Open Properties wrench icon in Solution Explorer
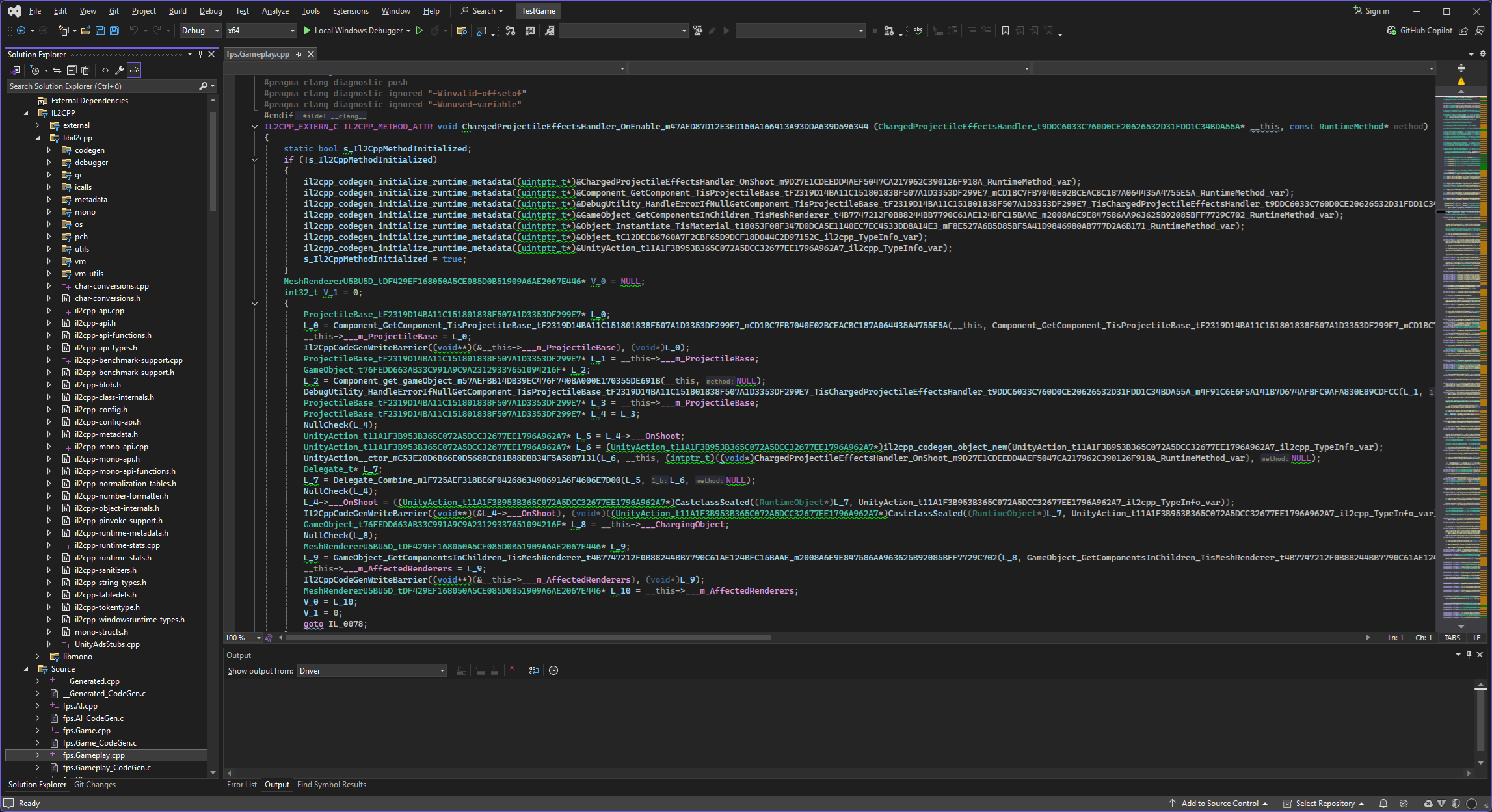Viewport: 1492px width, 812px height. pyautogui.click(x=120, y=70)
